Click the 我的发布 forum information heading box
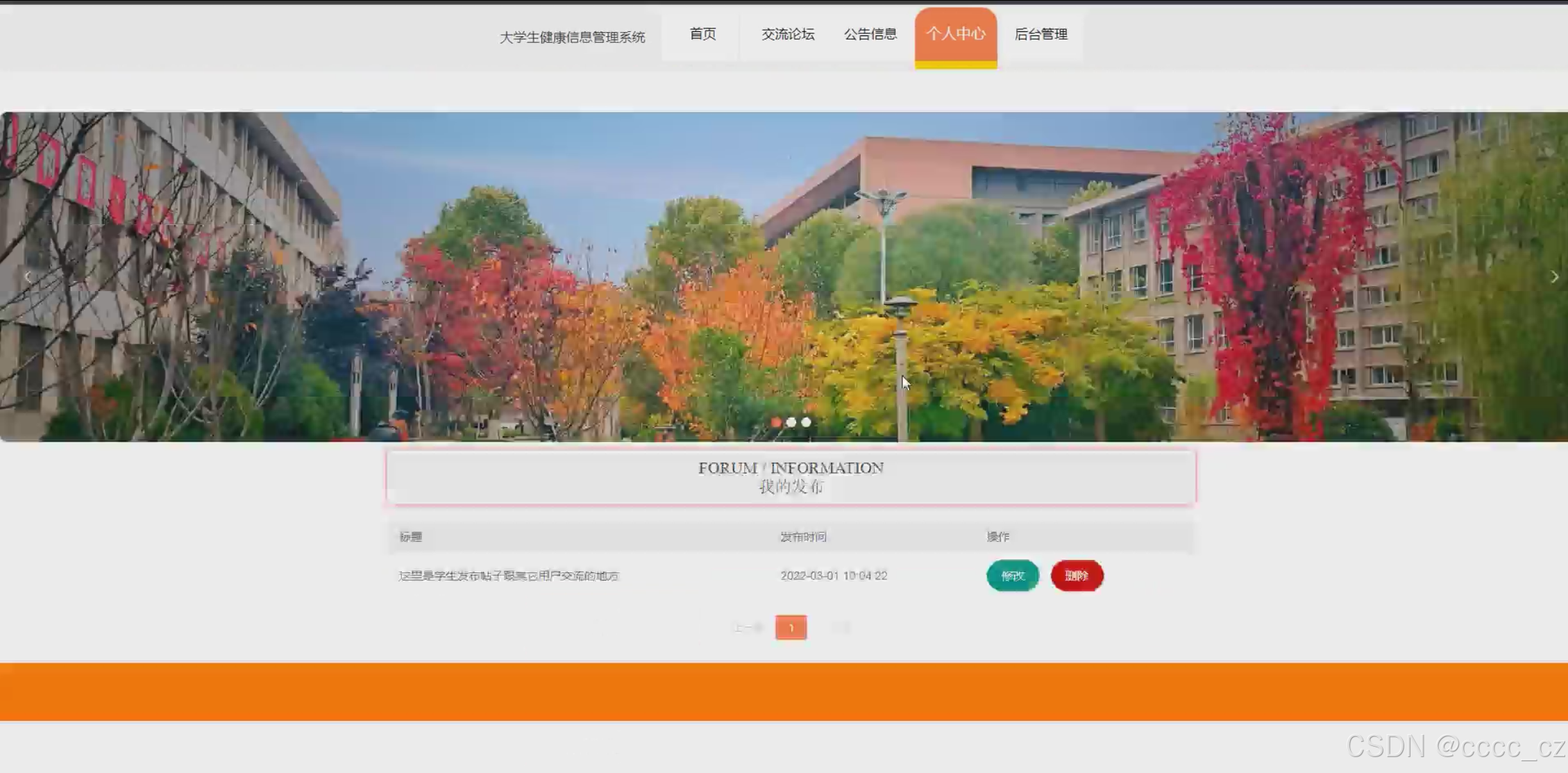This screenshot has height=773, width=1568. 791,478
